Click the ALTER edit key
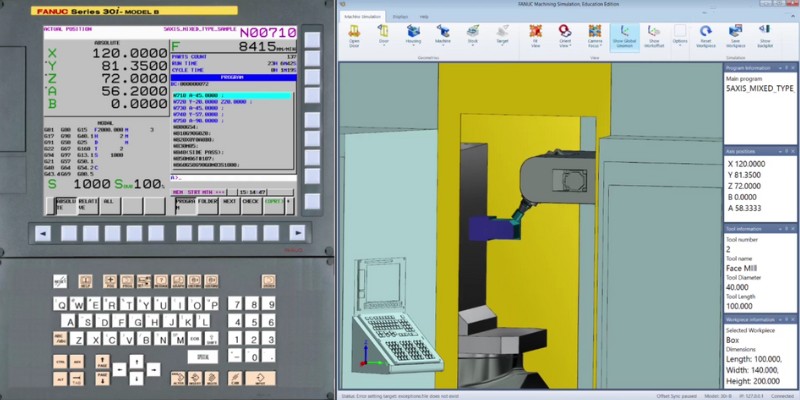 coord(178,378)
